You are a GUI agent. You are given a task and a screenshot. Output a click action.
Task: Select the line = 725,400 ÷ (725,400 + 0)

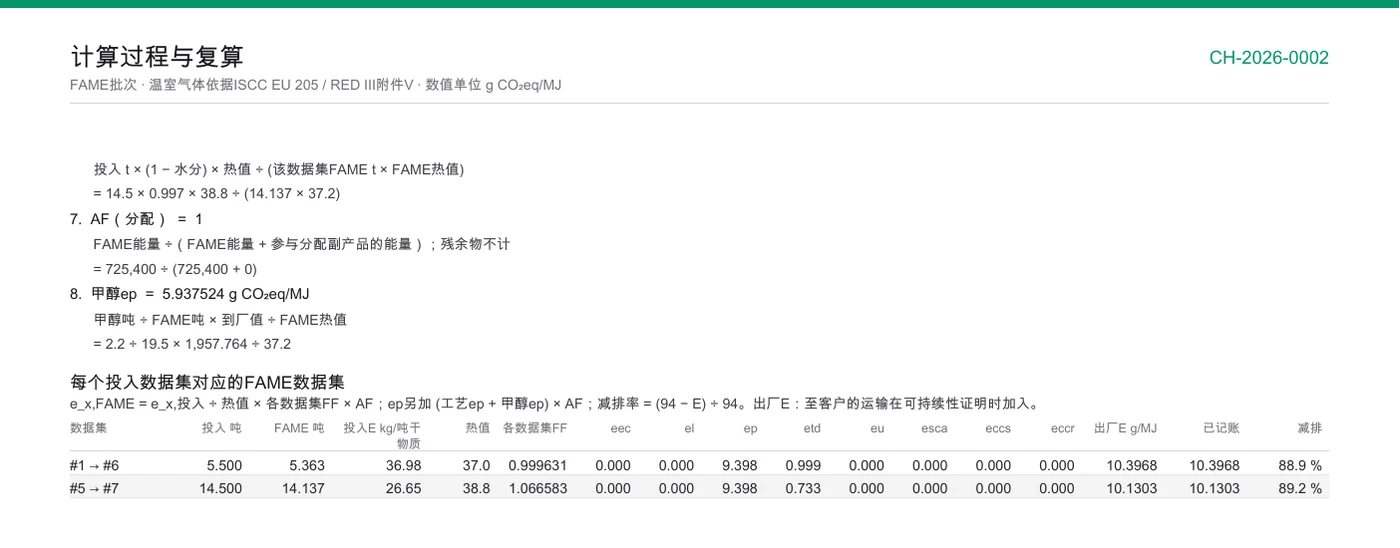pyautogui.click(x=175, y=269)
